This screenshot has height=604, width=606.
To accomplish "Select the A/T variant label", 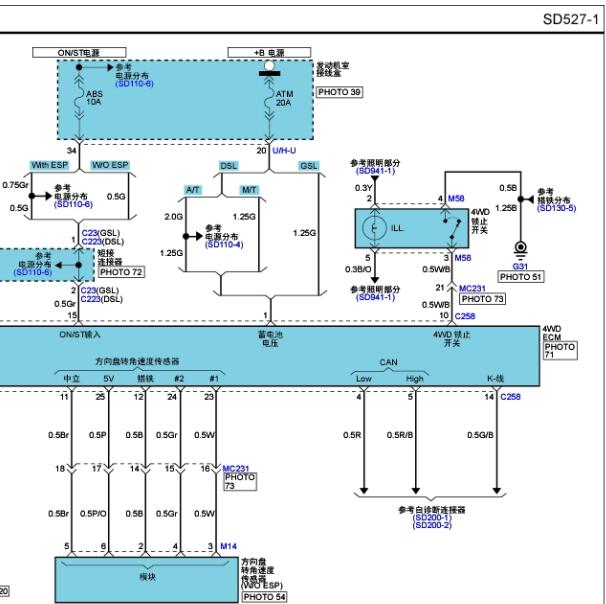I will click(192, 190).
